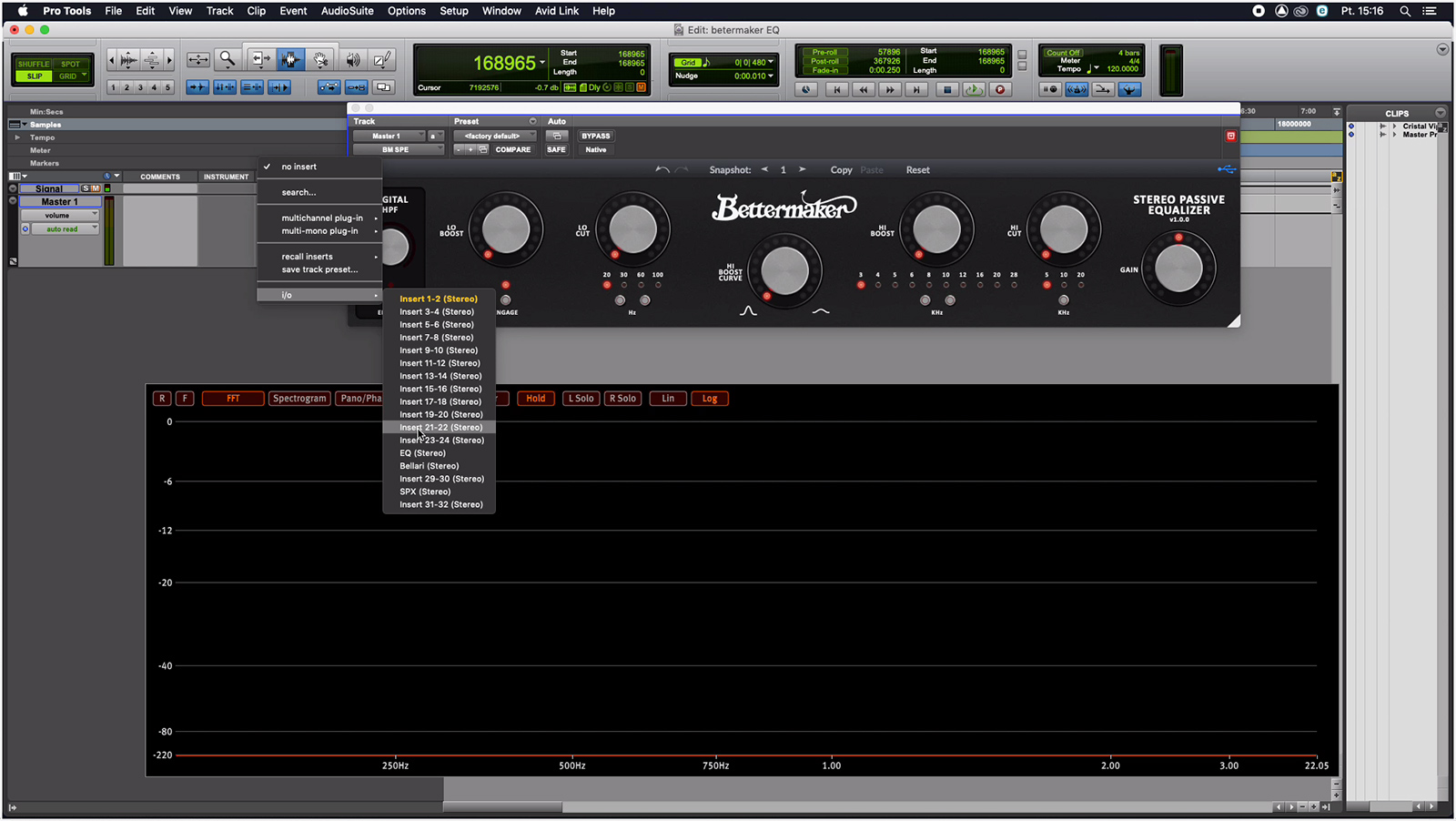Open the Apple menu
This screenshot has height=821, width=1456.
[23, 11]
